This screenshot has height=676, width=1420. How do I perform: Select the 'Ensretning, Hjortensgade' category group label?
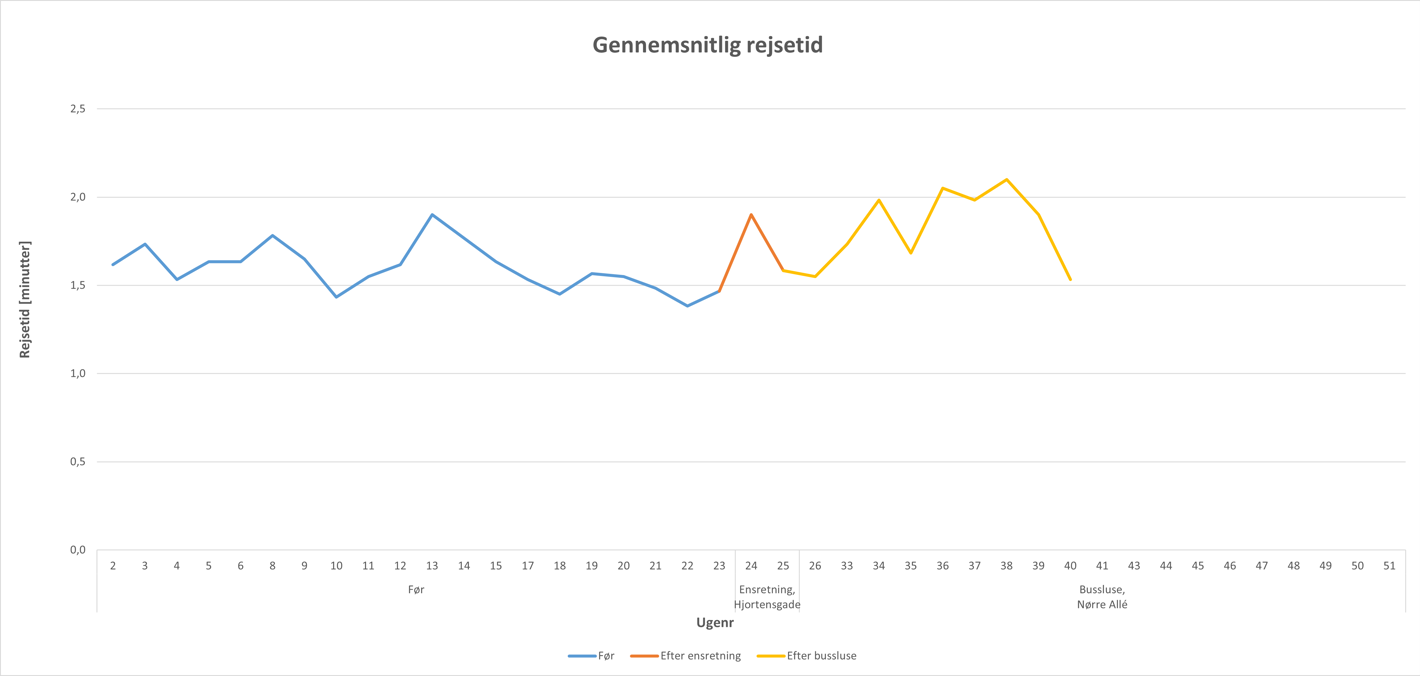[x=767, y=597]
